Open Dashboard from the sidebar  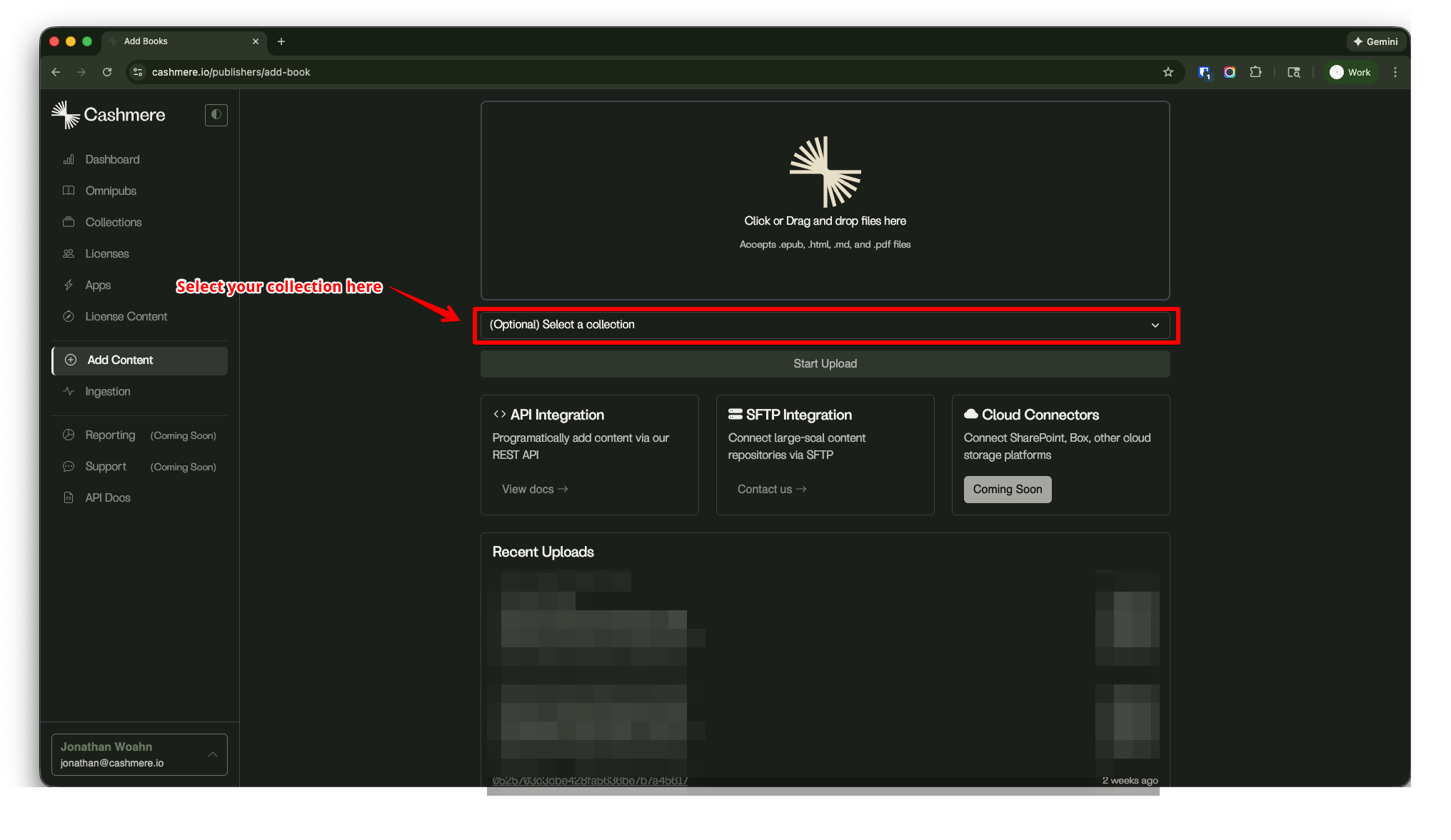click(x=112, y=159)
